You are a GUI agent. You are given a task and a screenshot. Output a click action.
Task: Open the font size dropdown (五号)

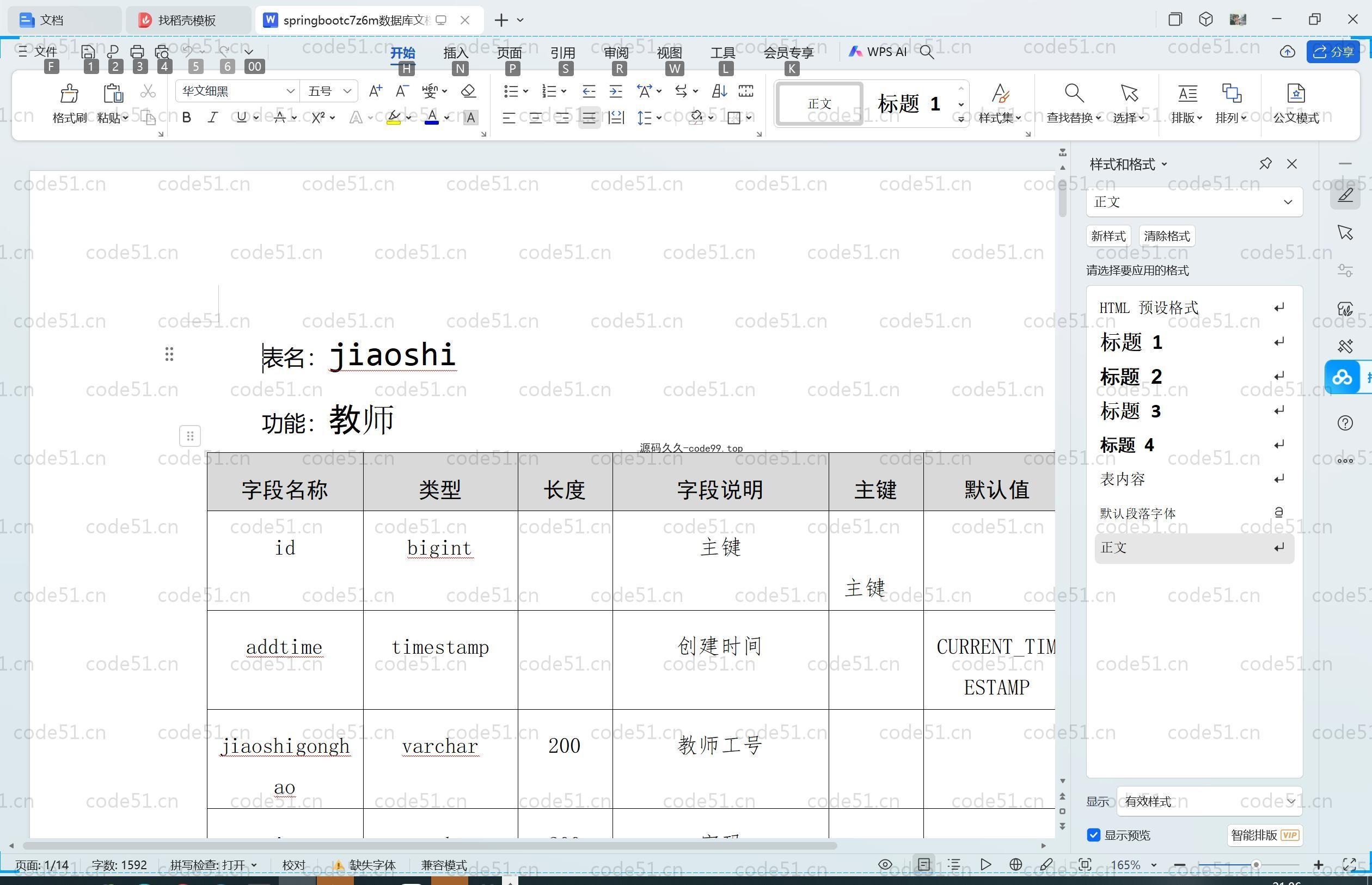click(347, 91)
